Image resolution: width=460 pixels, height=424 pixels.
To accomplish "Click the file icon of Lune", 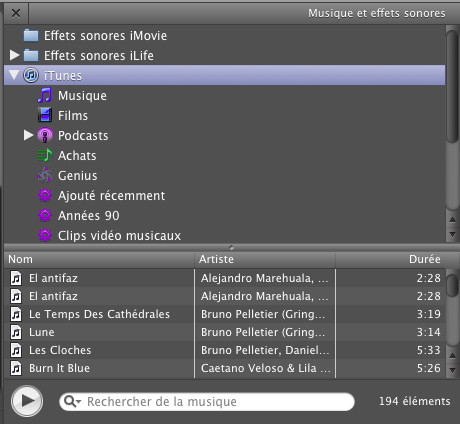I will 16,332.
